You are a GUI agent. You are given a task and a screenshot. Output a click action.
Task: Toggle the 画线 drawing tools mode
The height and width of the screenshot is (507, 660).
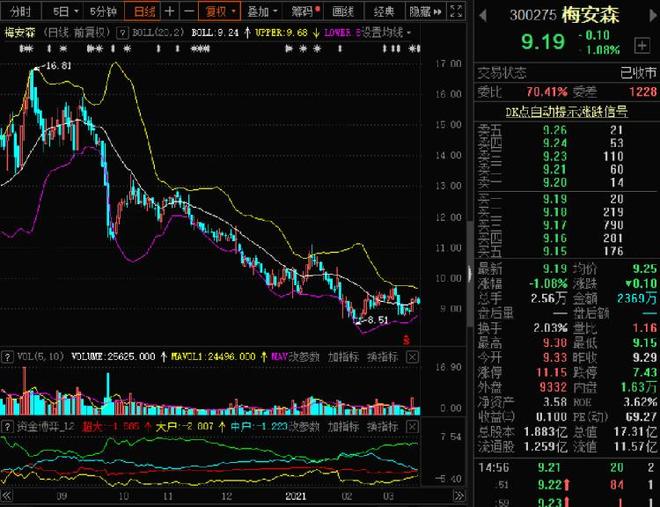[x=343, y=12]
